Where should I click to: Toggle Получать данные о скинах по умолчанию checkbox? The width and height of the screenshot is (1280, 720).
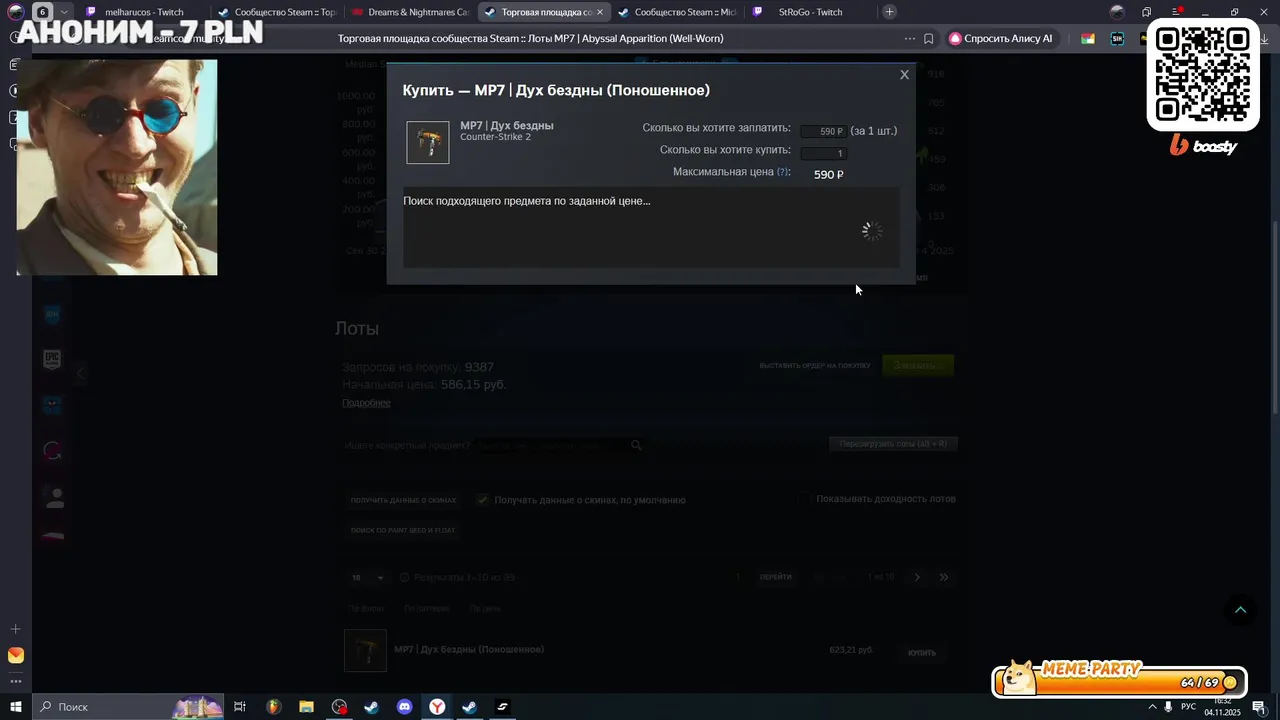(483, 500)
